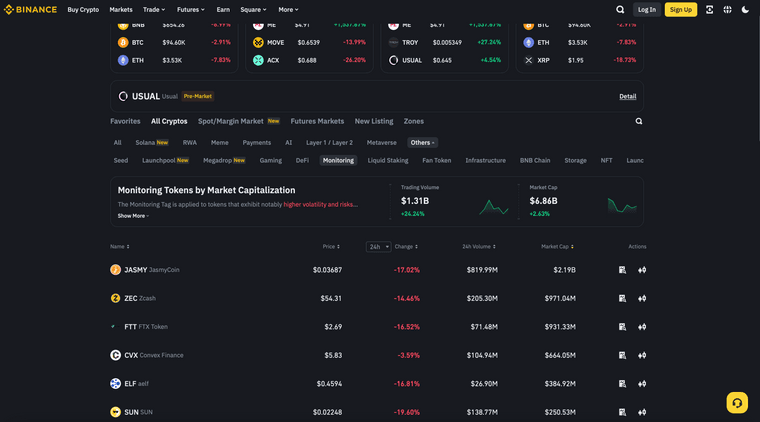Select the Gaming subcategory filter
The width and height of the screenshot is (760, 422).
(x=270, y=160)
